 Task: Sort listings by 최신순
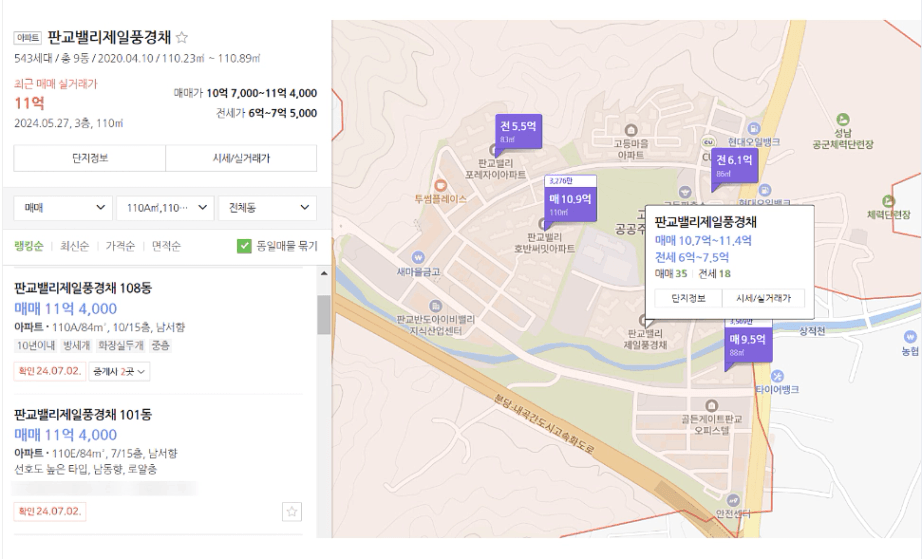point(74,246)
